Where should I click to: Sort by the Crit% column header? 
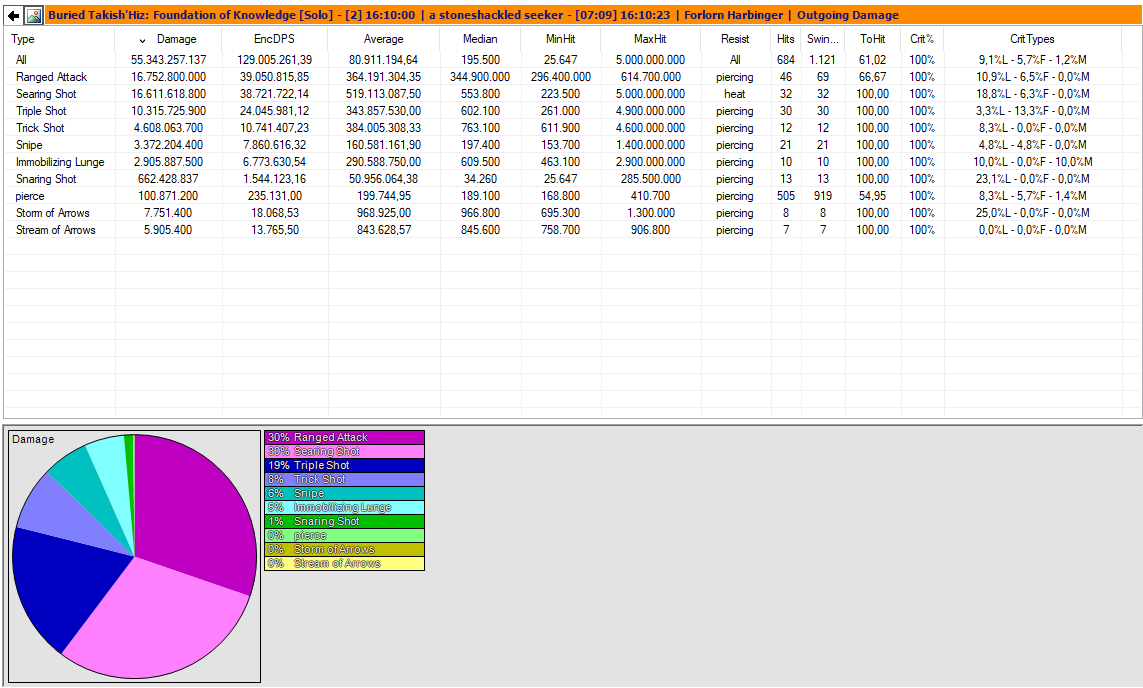[920, 39]
